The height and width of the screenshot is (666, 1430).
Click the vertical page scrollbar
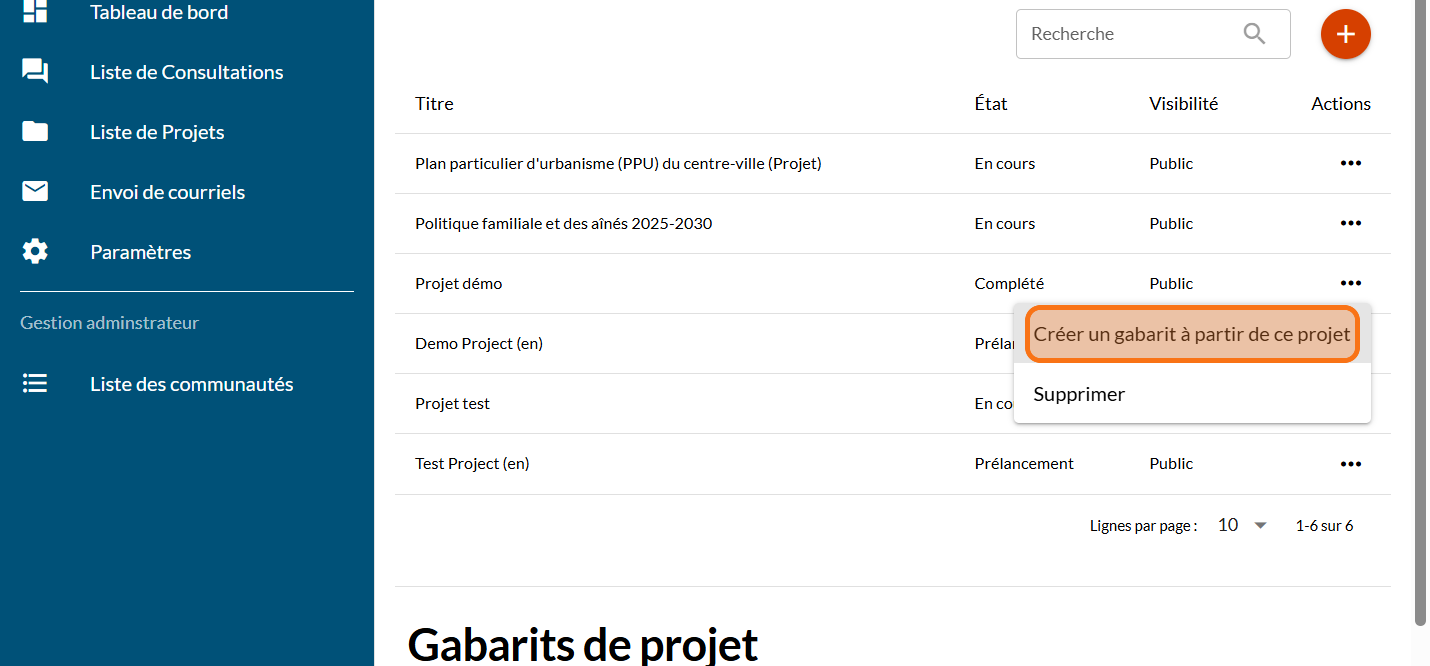pos(1421,300)
